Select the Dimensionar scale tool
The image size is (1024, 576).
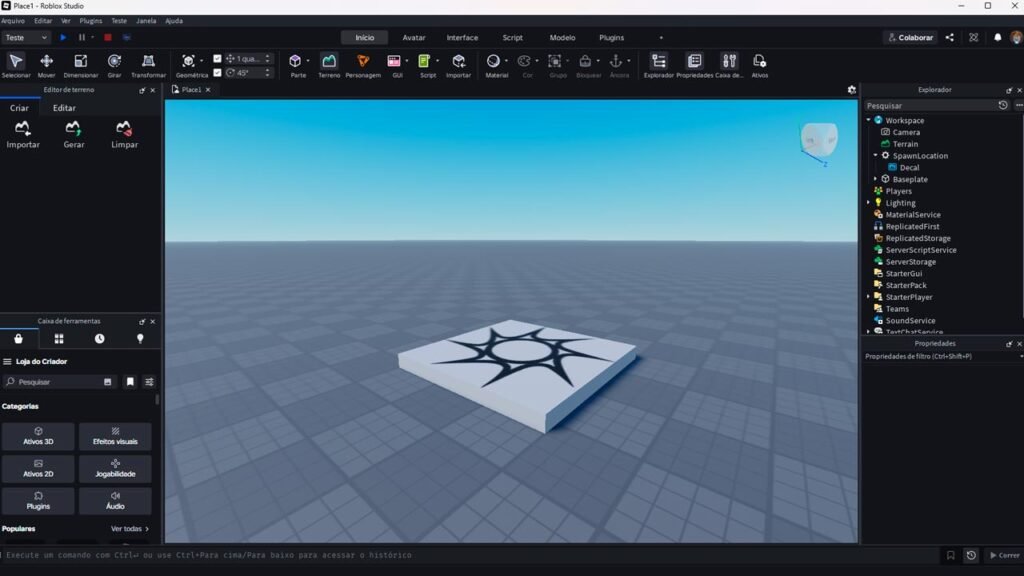[x=80, y=65]
